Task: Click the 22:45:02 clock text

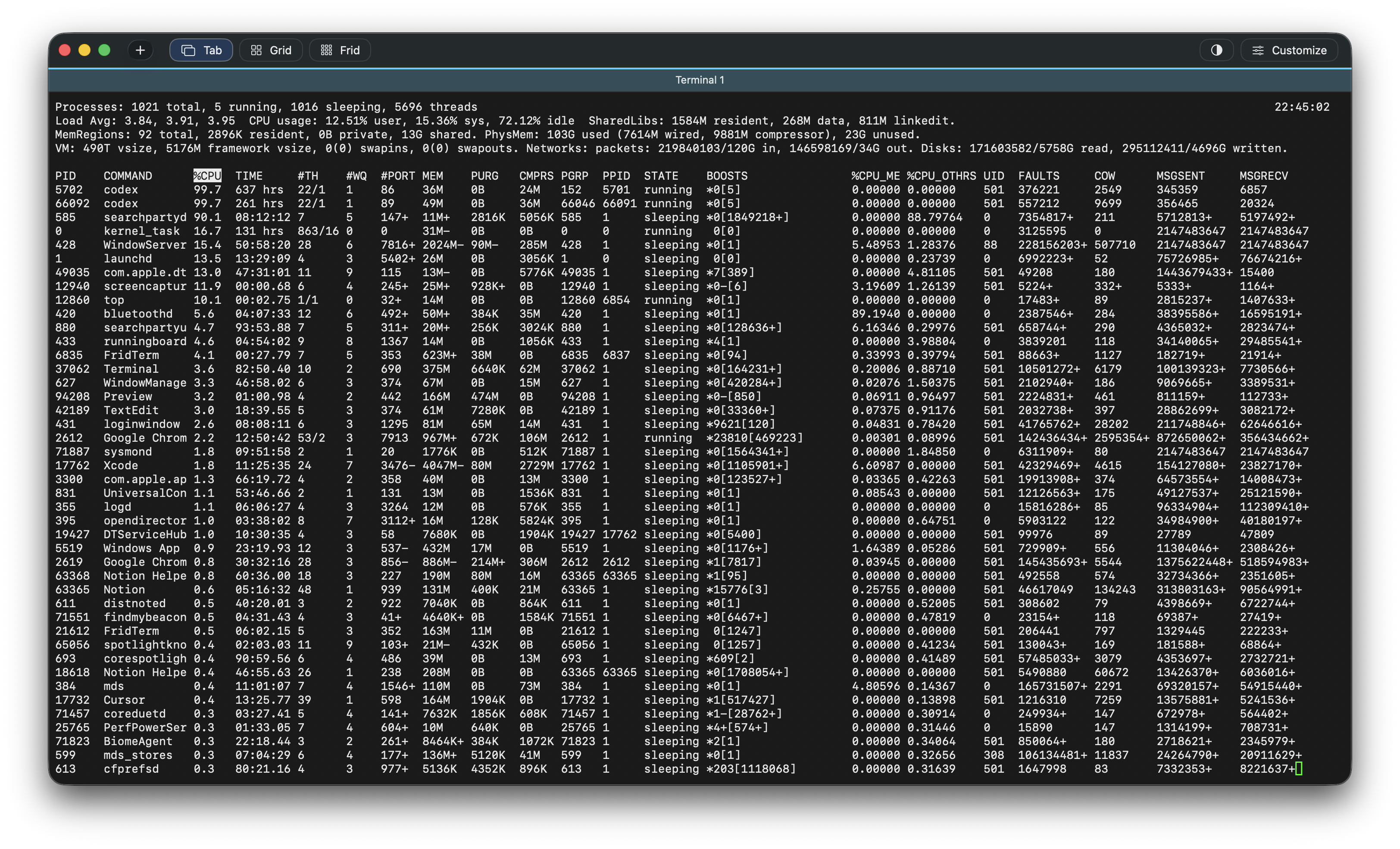Action: [1302, 107]
